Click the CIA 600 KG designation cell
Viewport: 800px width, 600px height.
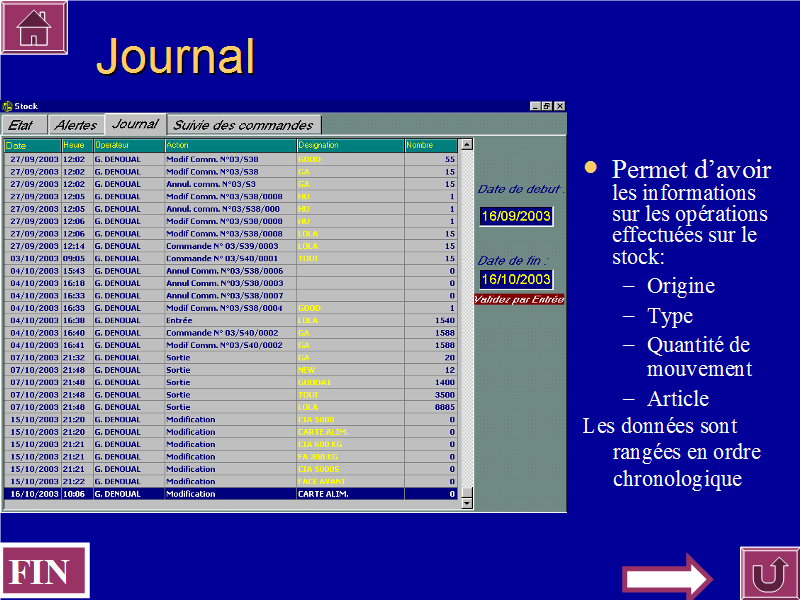pos(351,444)
